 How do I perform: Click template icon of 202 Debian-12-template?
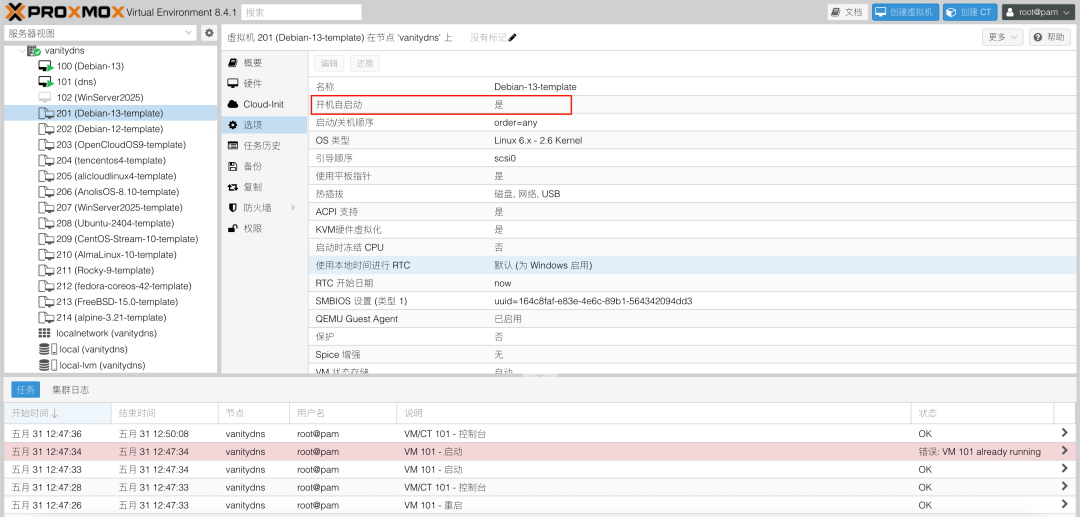point(45,129)
